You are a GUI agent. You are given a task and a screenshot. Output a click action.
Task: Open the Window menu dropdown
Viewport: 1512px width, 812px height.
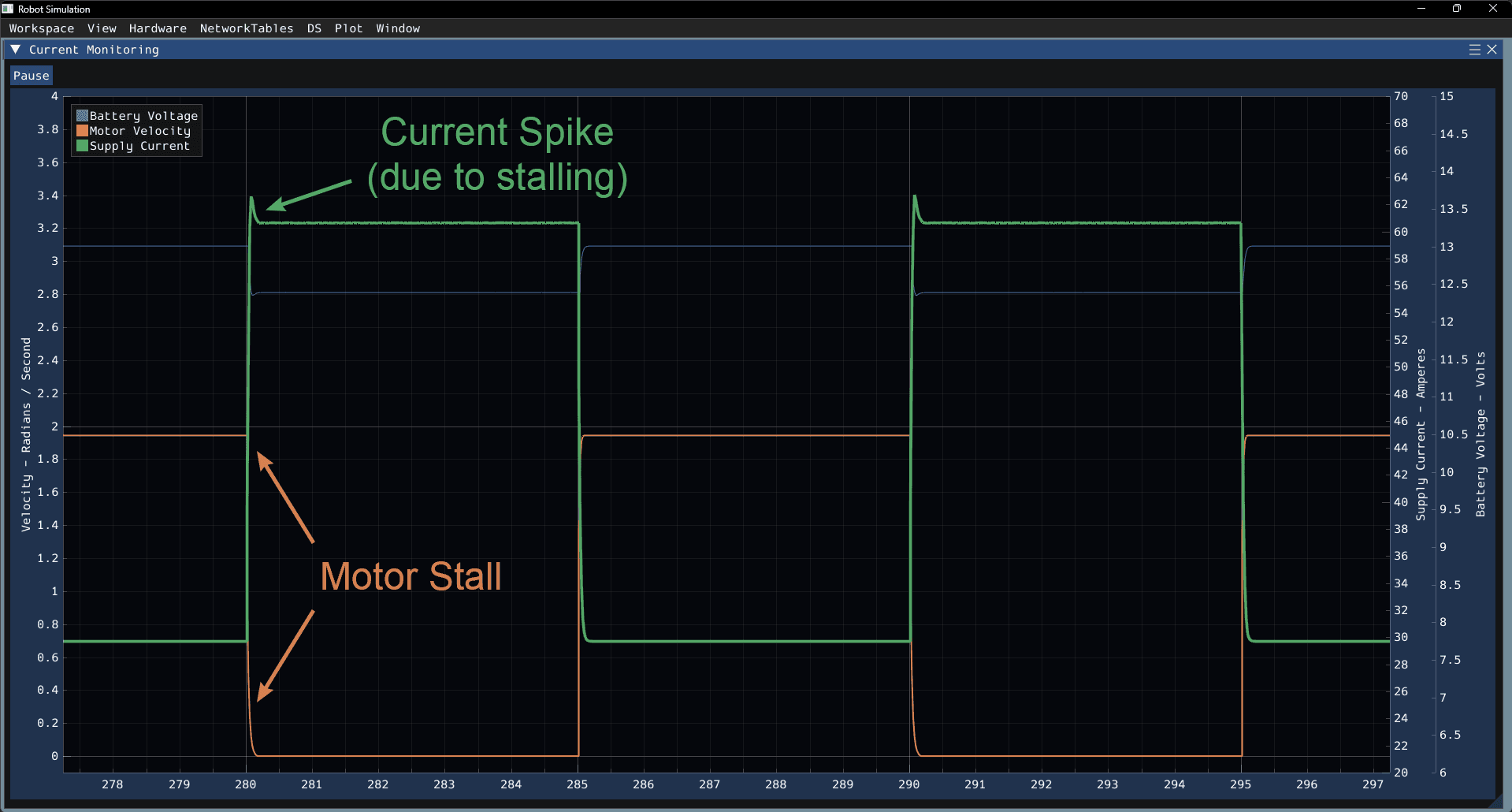click(x=397, y=28)
